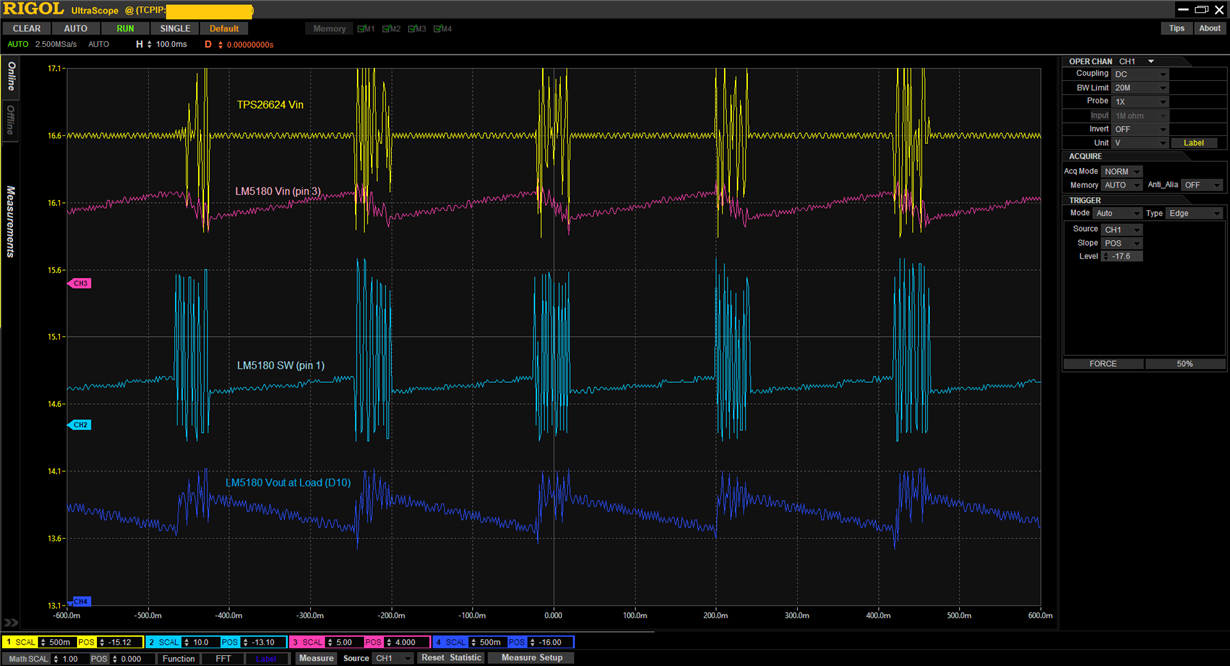Click the FORCE trigger button
The image size is (1230, 666).
[1103, 364]
